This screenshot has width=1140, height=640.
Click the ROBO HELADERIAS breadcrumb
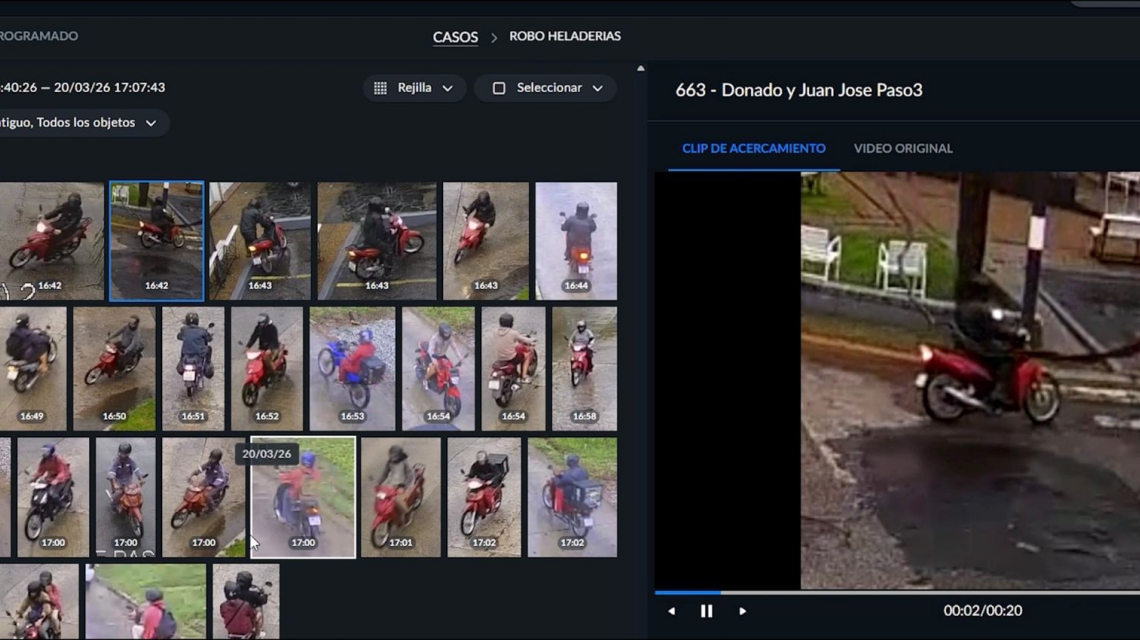coord(564,36)
